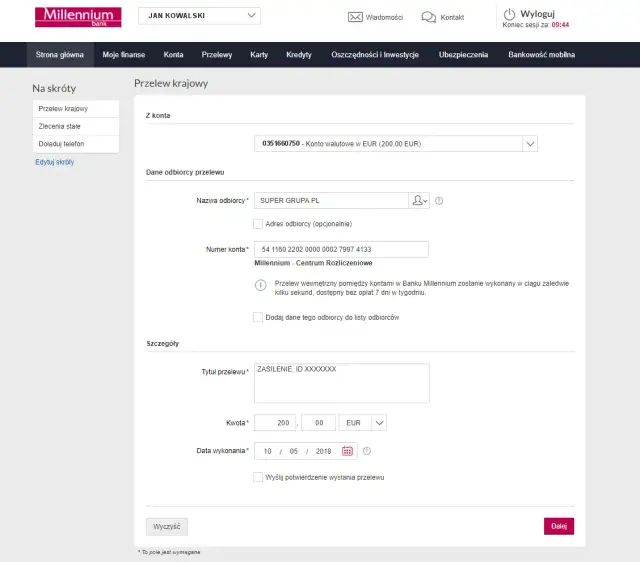
Task: Enable Adres odbiorcy (opcjonalnie) checkbox
Action: point(259,224)
